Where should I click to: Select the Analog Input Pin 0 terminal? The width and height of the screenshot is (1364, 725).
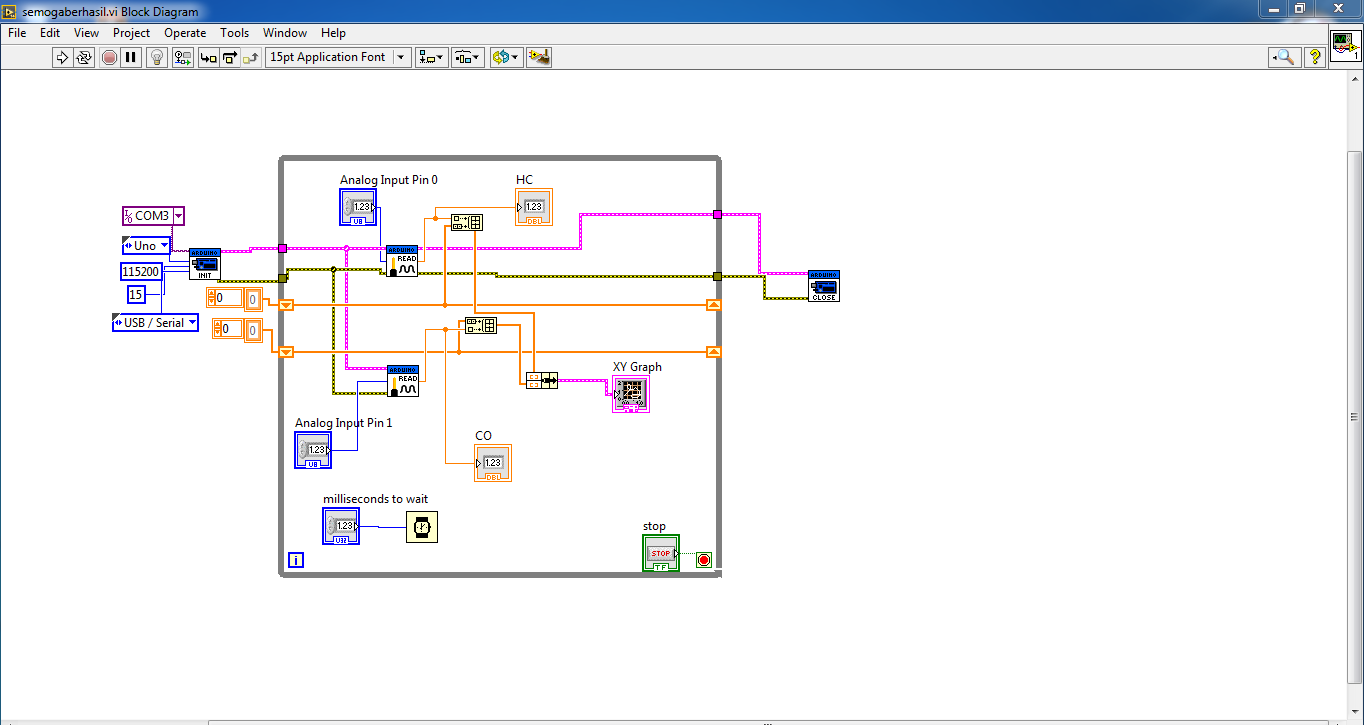pos(358,207)
